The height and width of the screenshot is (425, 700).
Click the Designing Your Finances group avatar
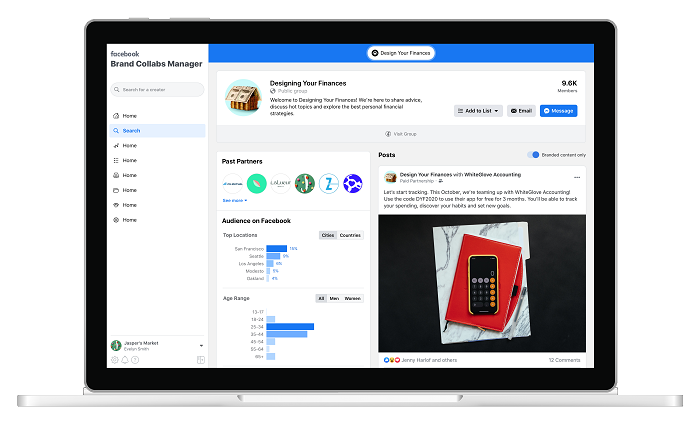point(241,97)
